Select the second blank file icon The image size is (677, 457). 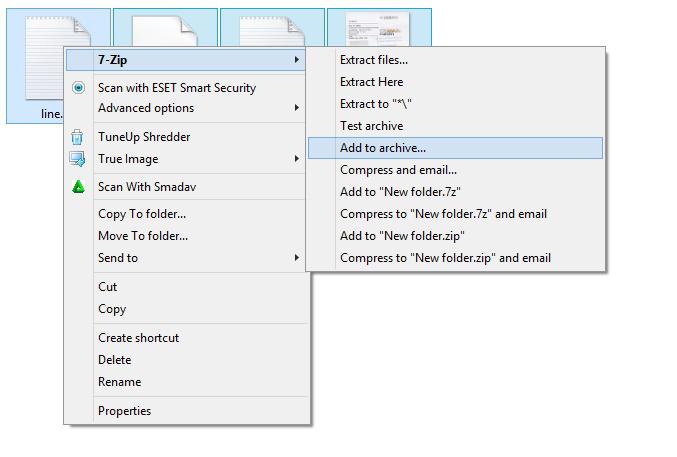coord(165,28)
